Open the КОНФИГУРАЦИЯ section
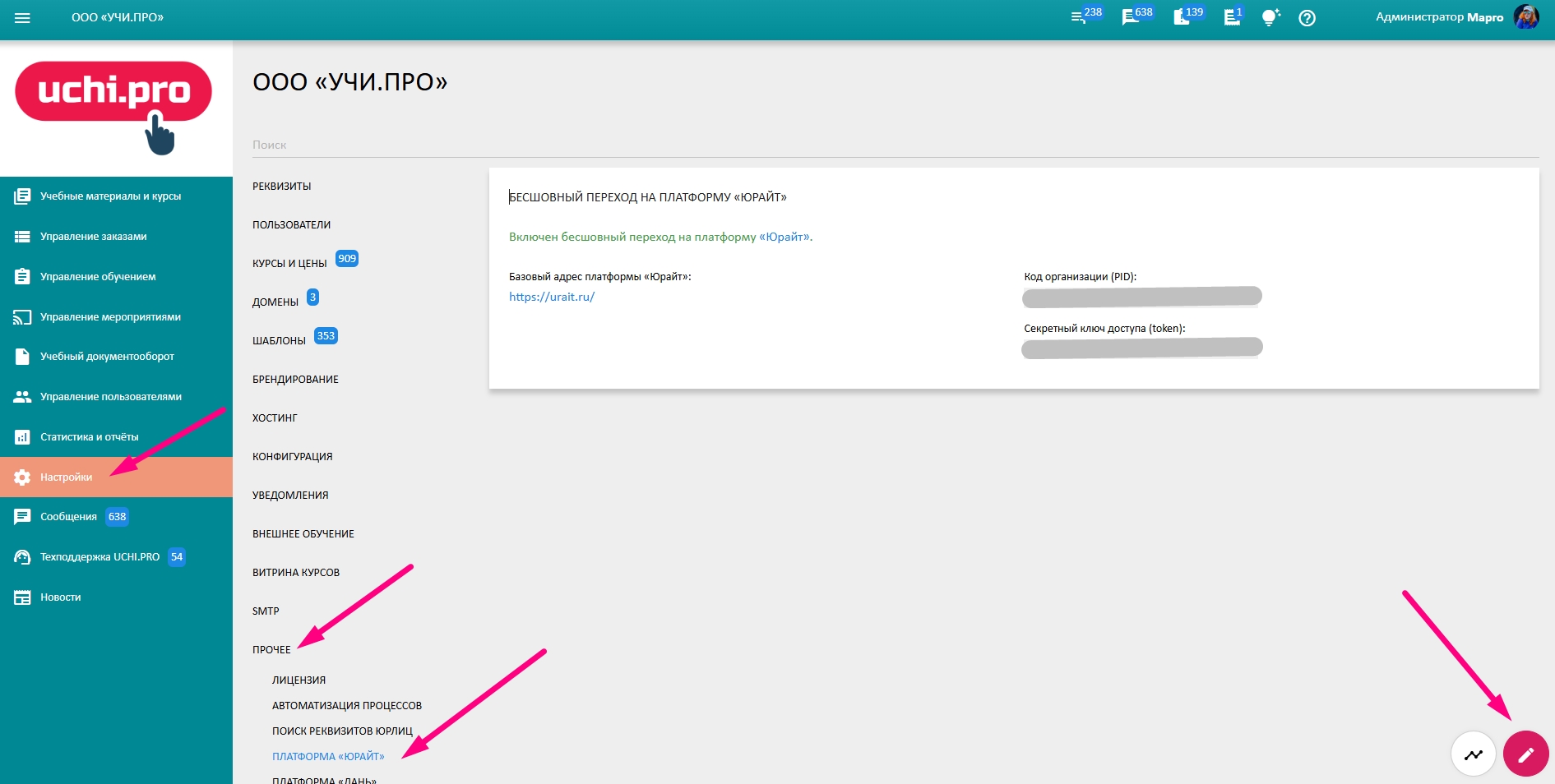Image resolution: width=1555 pixels, height=784 pixels. (293, 457)
